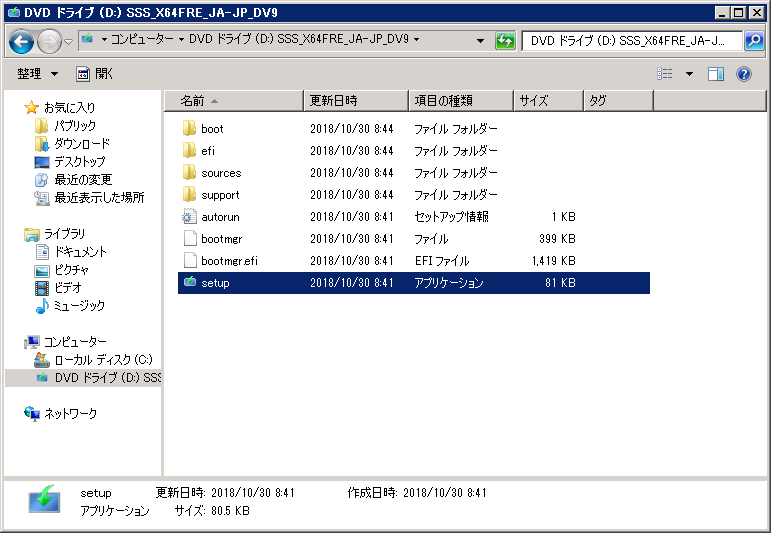Image resolution: width=771 pixels, height=533 pixels.
Task: Click the セットアップ情報 type of autorun
Action: coord(451,217)
